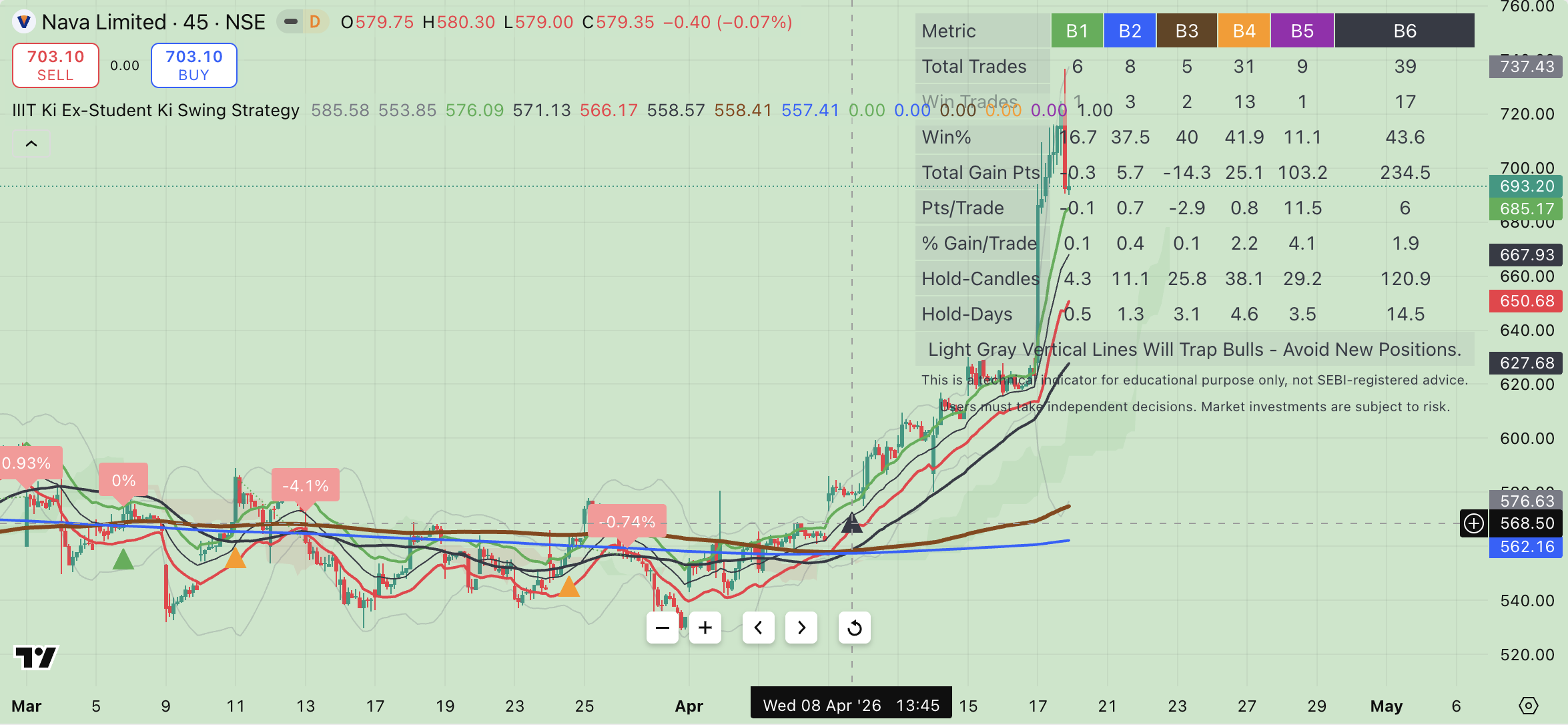Image resolution: width=1568 pixels, height=725 pixels.
Task: Click the 703.10 SELL button
Action: point(55,65)
